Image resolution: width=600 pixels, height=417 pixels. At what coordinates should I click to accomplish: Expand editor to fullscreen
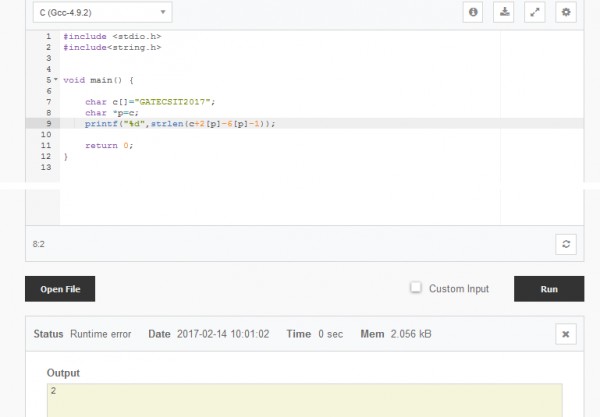(x=535, y=12)
